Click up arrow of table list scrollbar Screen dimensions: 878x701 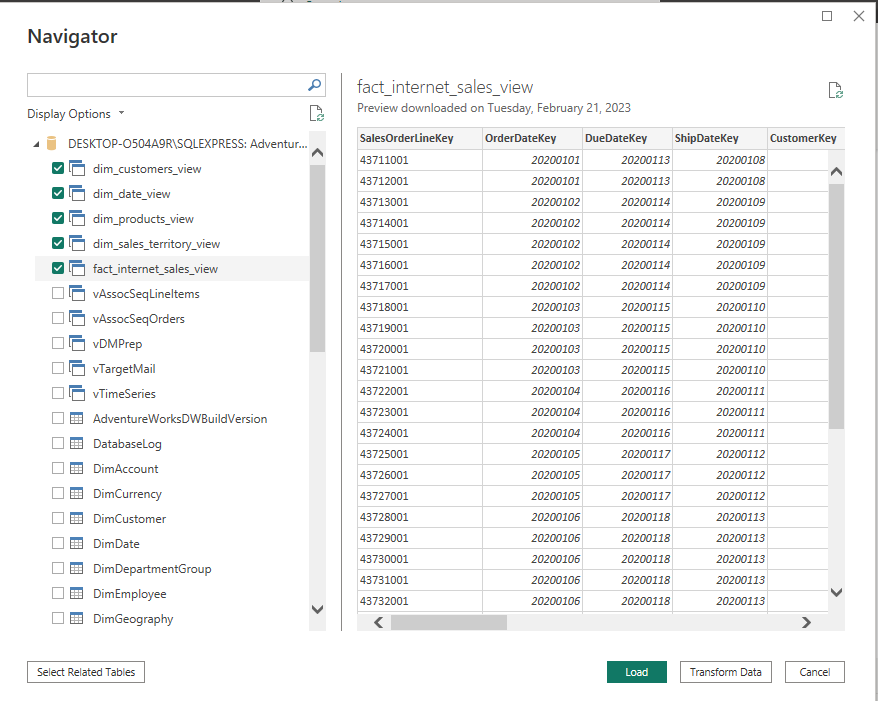[x=317, y=152]
